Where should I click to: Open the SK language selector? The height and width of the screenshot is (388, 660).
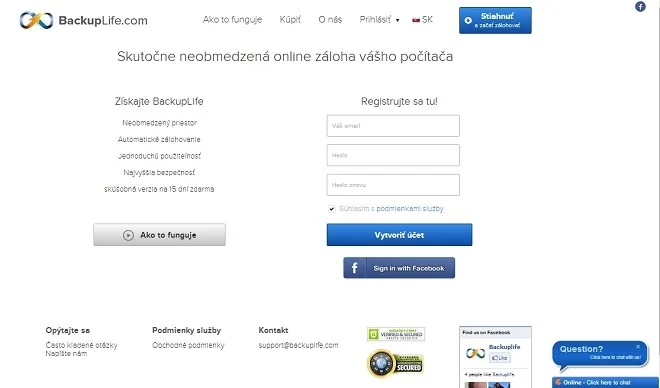click(x=423, y=20)
